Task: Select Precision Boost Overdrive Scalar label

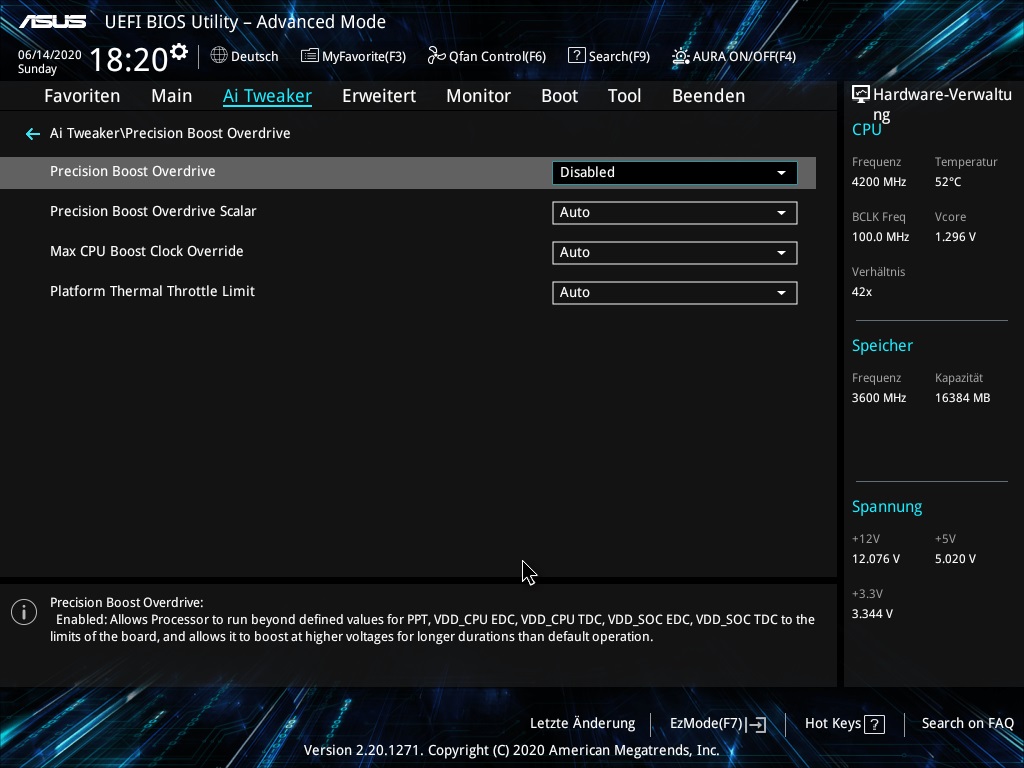Action: [153, 212]
